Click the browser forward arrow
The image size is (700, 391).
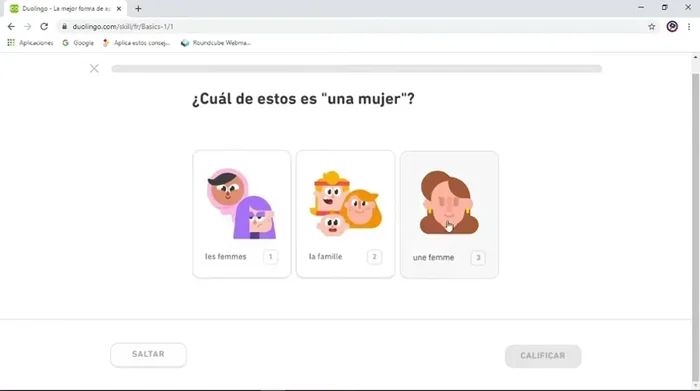[x=28, y=27]
